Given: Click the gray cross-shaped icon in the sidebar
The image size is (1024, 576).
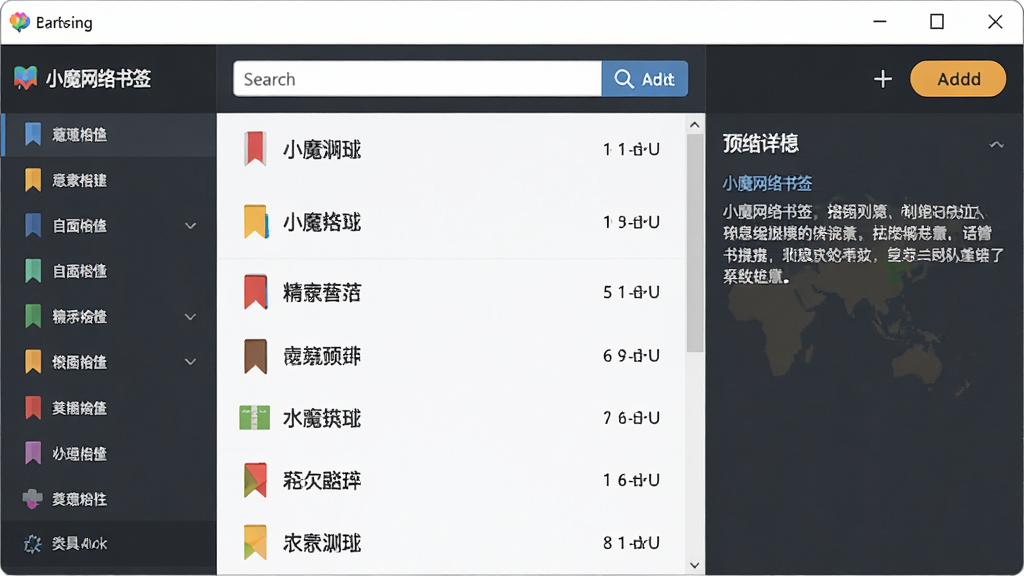Looking at the screenshot, I should pyautogui.click(x=33, y=499).
